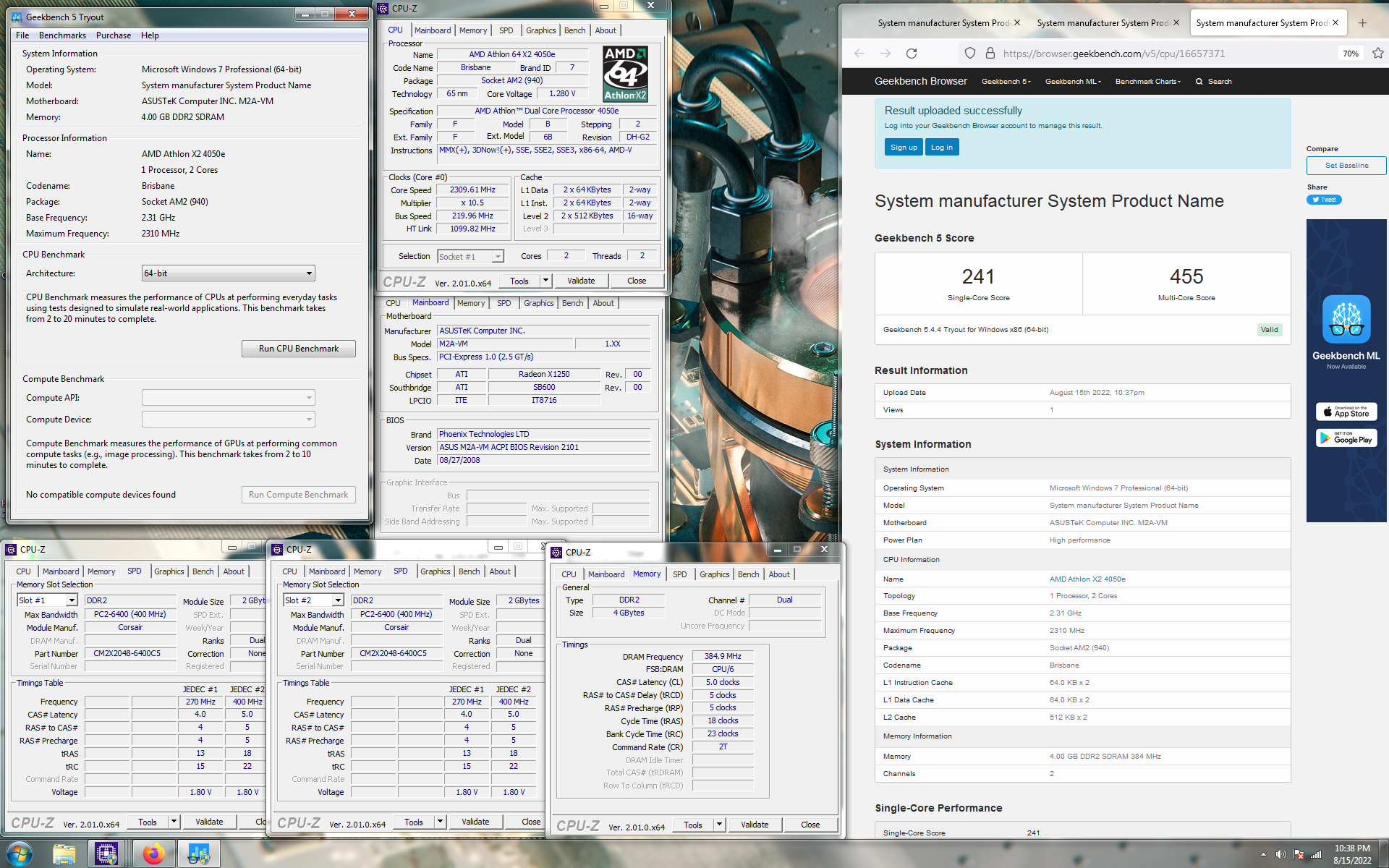Click Close in Memory CPU-Z window
1389x868 pixels.
click(810, 825)
